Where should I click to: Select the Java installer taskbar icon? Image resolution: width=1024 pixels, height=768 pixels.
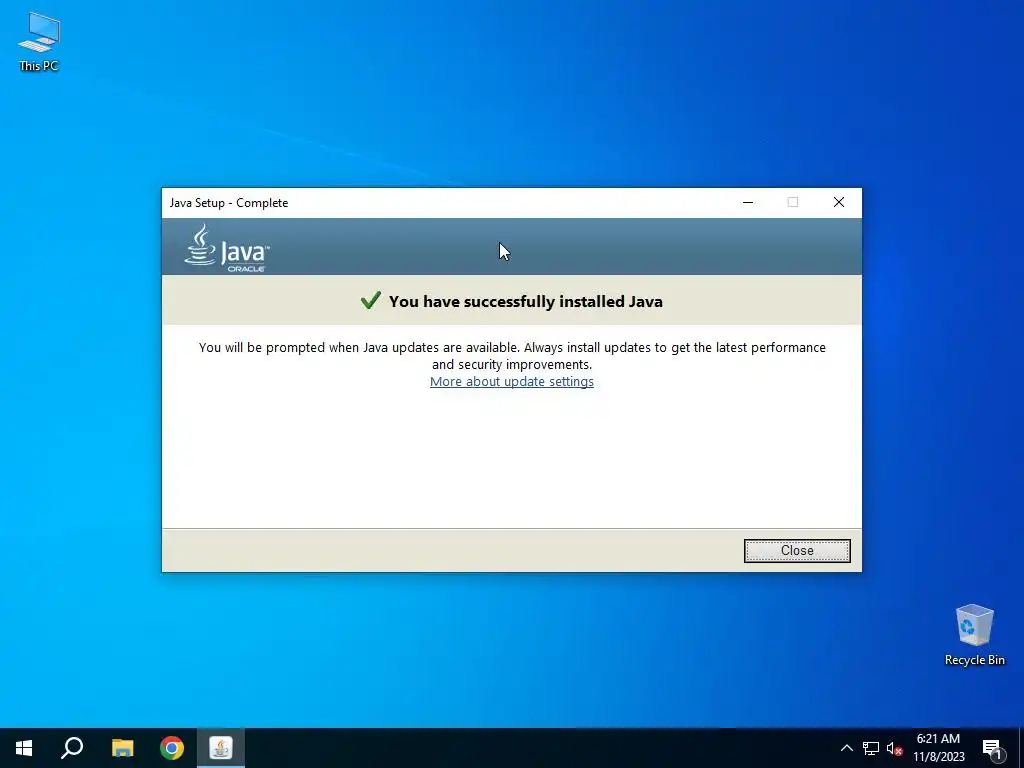coord(221,748)
